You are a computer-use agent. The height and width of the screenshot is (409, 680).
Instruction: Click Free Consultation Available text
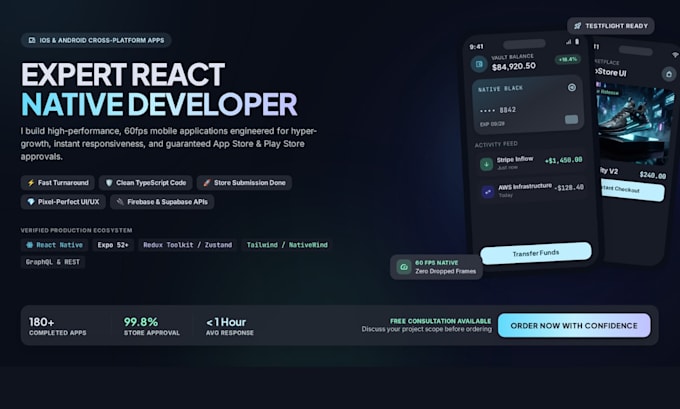(441, 321)
